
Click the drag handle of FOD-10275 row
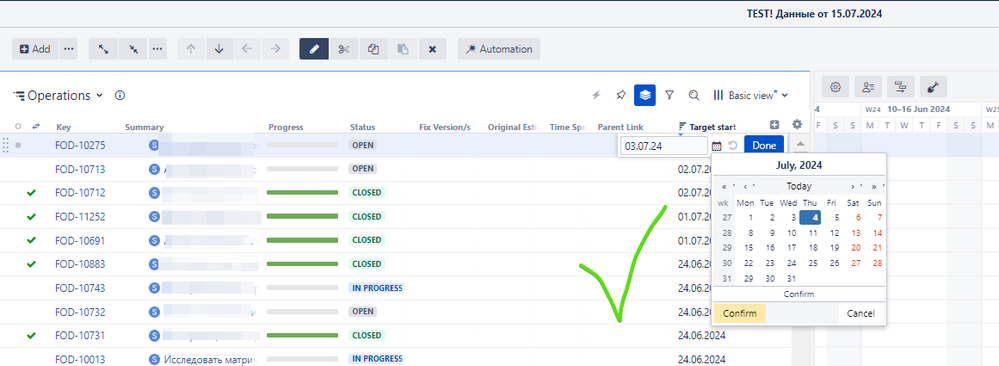pyautogui.click(x=6, y=145)
